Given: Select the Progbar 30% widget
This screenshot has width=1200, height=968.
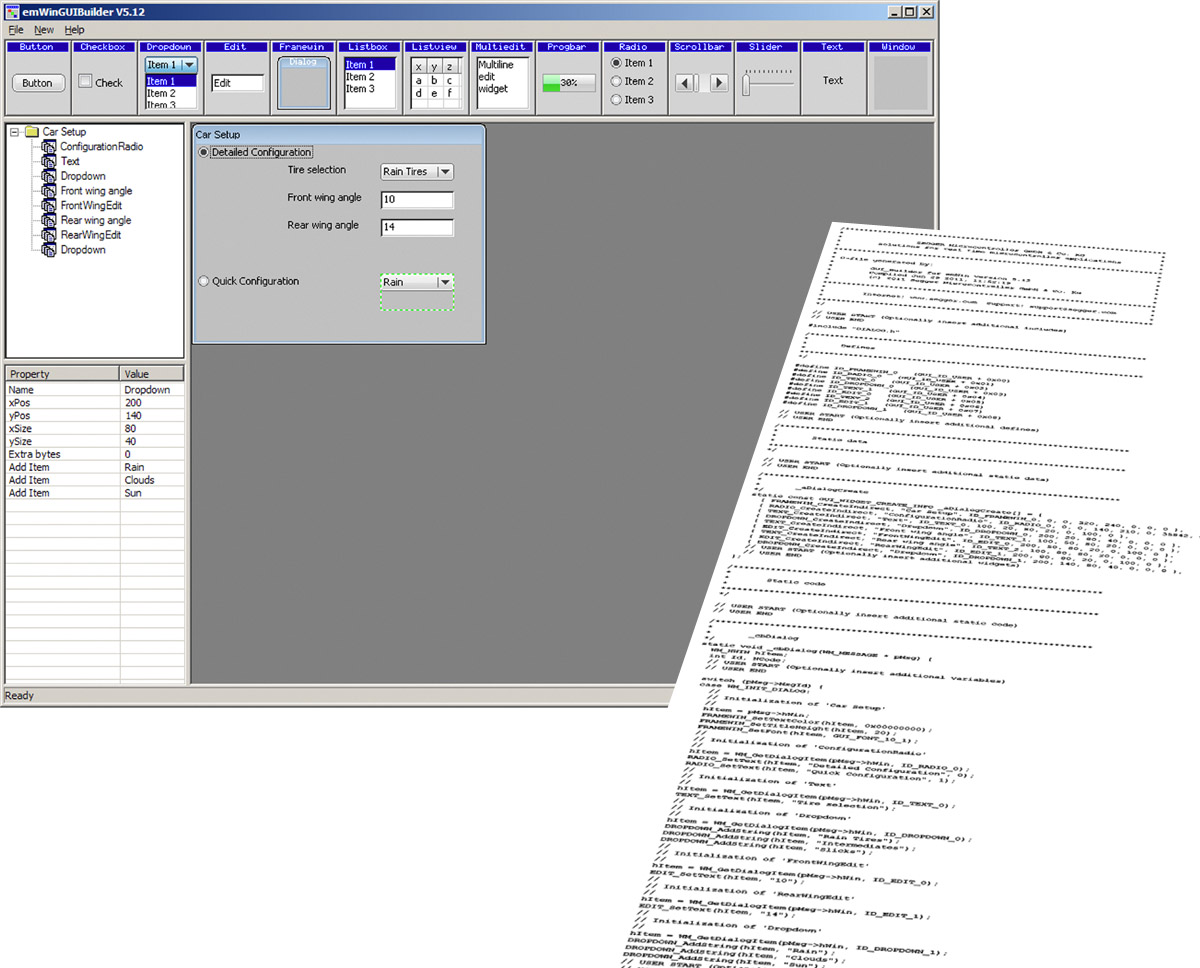Looking at the screenshot, I should click(568, 83).
